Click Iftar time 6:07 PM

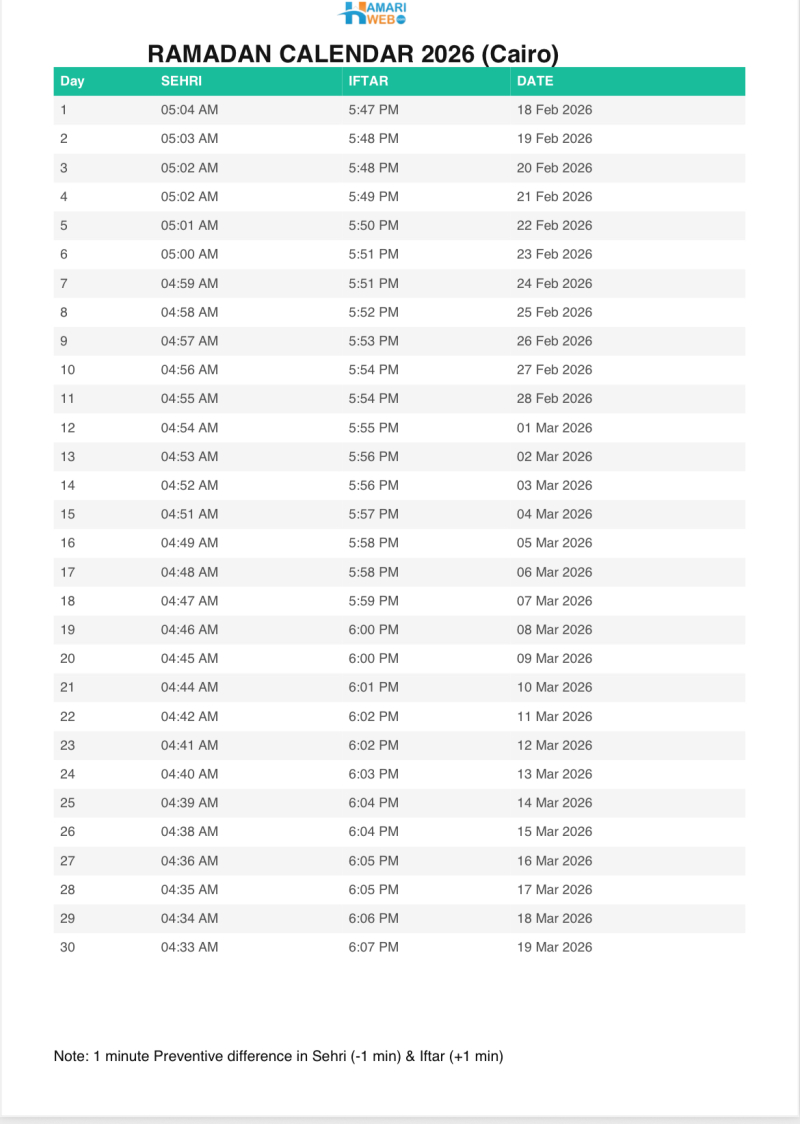373,947
